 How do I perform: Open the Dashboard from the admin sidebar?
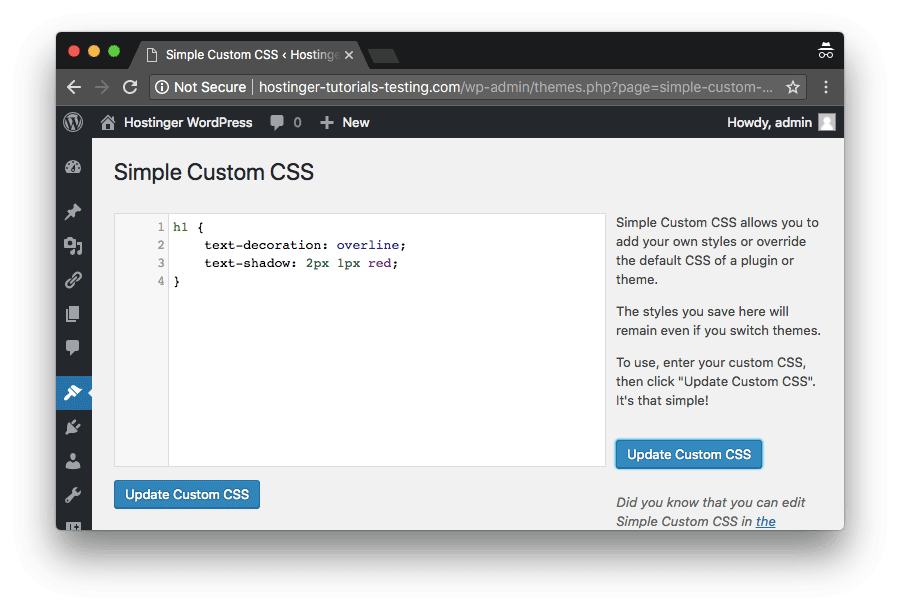(73, 166)
